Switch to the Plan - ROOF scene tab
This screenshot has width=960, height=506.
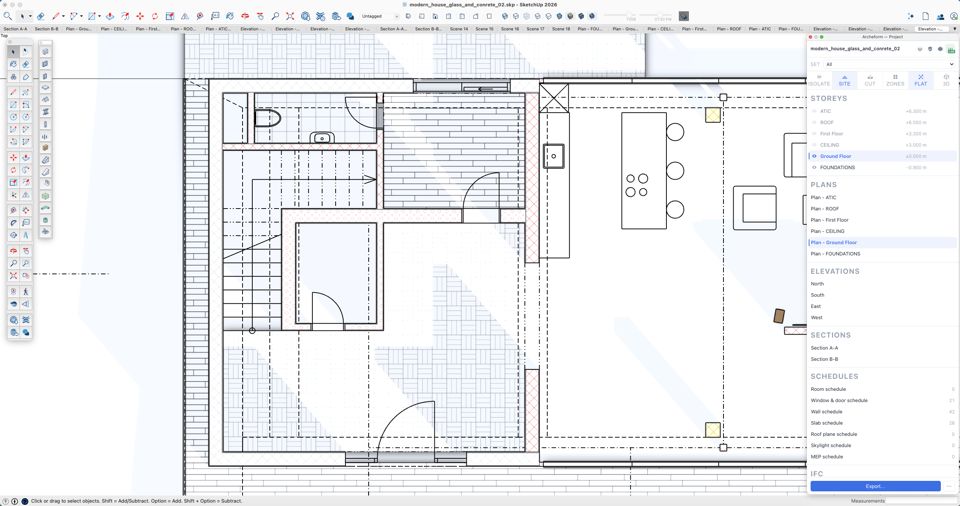click(x=729, y=29)
